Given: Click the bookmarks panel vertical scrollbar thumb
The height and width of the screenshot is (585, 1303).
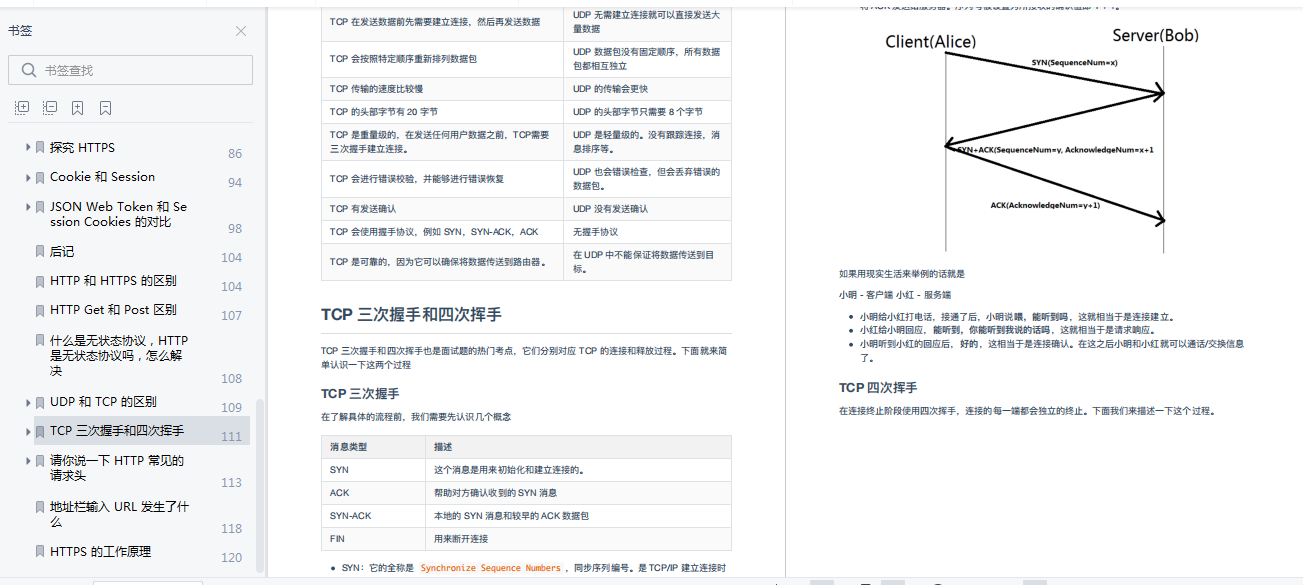Looking at the screenshot, I should [x=261, y=484].
